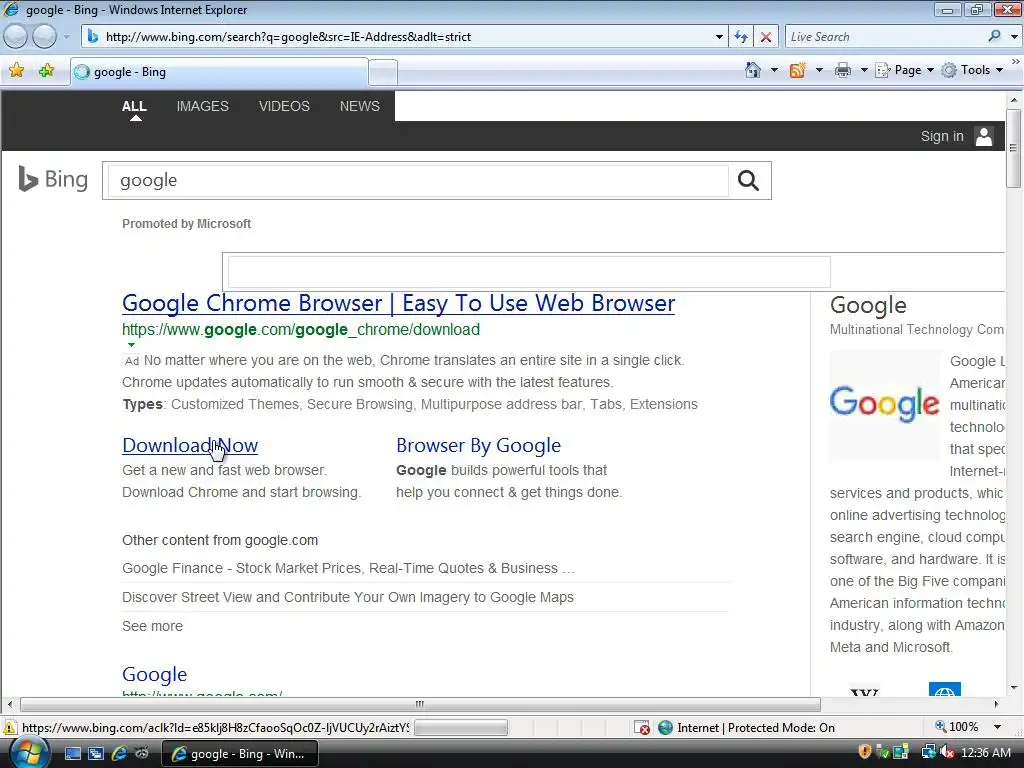This screenshot has height=768, width=1024.
Task: Click the 'Promoted by Microsoft' label
Action: pos(186,223)
